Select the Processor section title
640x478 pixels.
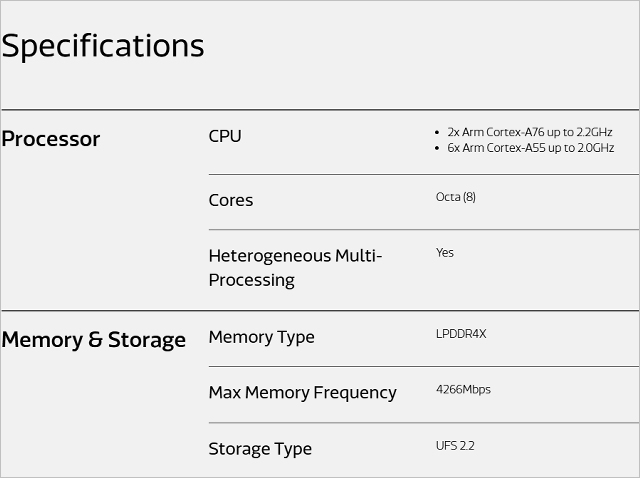click(51, 139)
